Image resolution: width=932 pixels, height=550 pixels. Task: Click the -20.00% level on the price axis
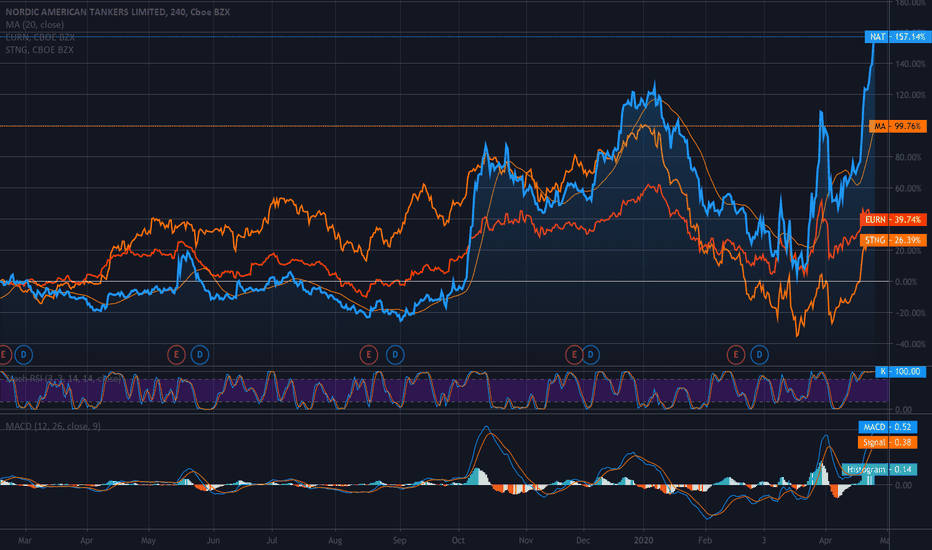[911, 313]
